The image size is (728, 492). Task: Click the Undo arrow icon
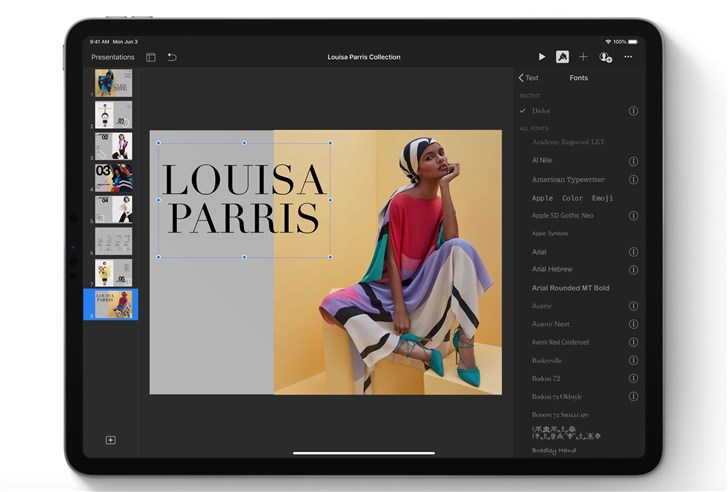[x=172, y=57]
